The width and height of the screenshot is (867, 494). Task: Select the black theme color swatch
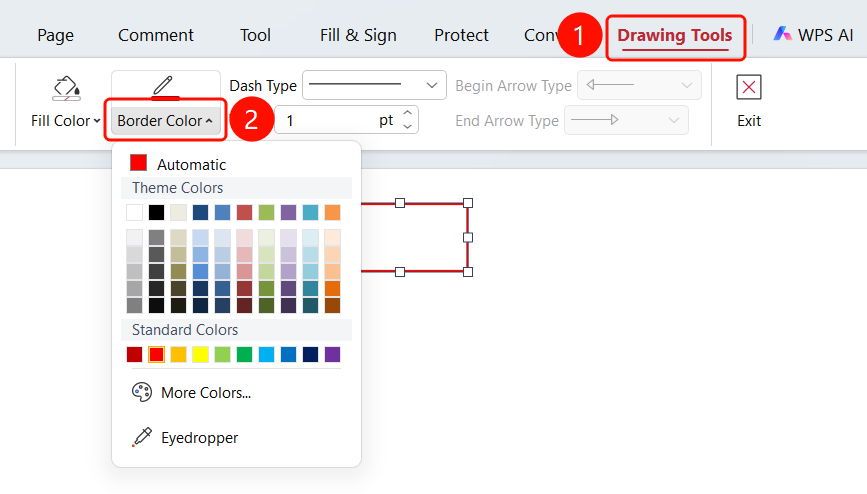click(x=156, y=212)
